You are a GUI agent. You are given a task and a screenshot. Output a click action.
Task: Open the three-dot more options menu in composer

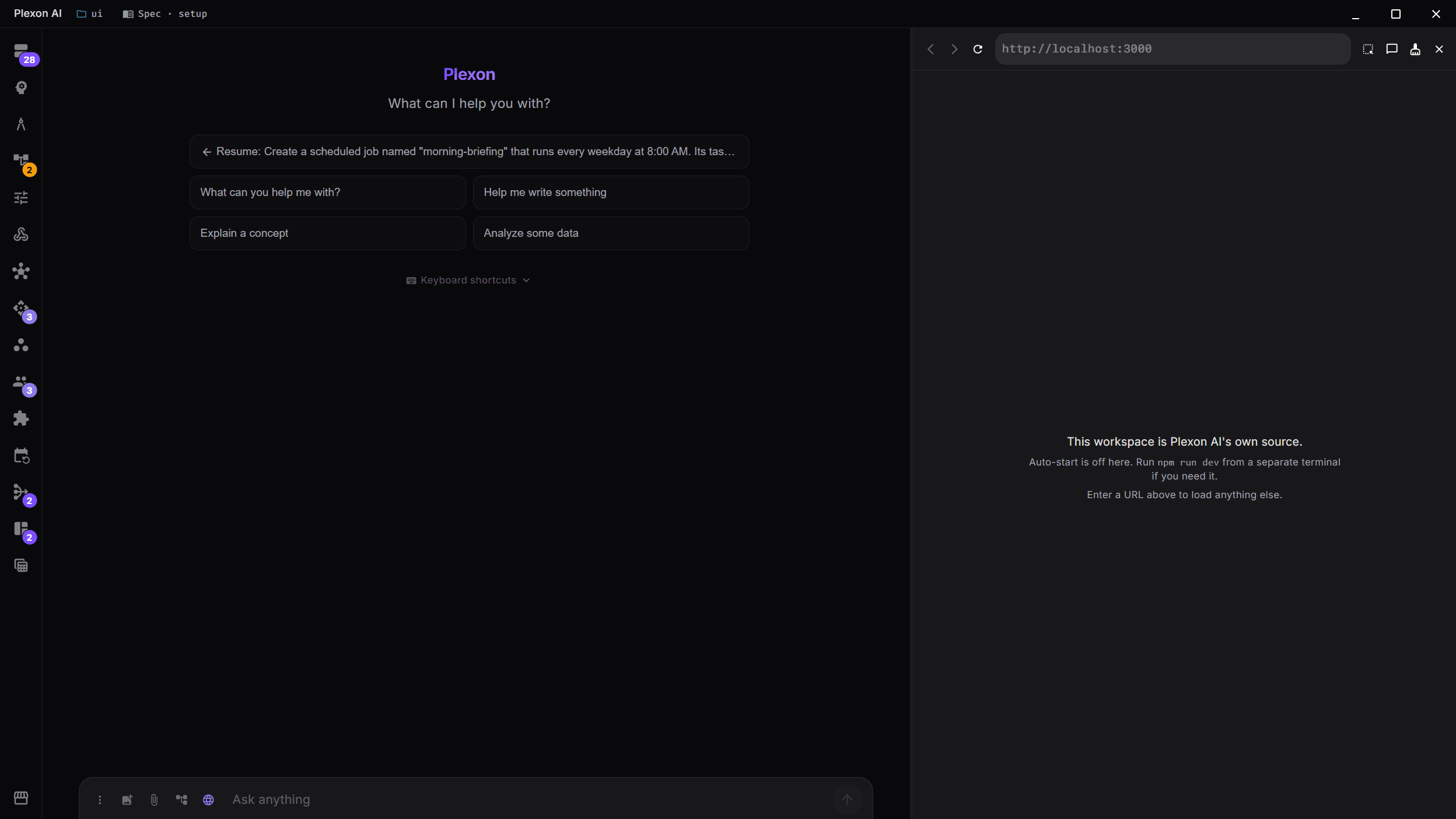click(100, 800)
